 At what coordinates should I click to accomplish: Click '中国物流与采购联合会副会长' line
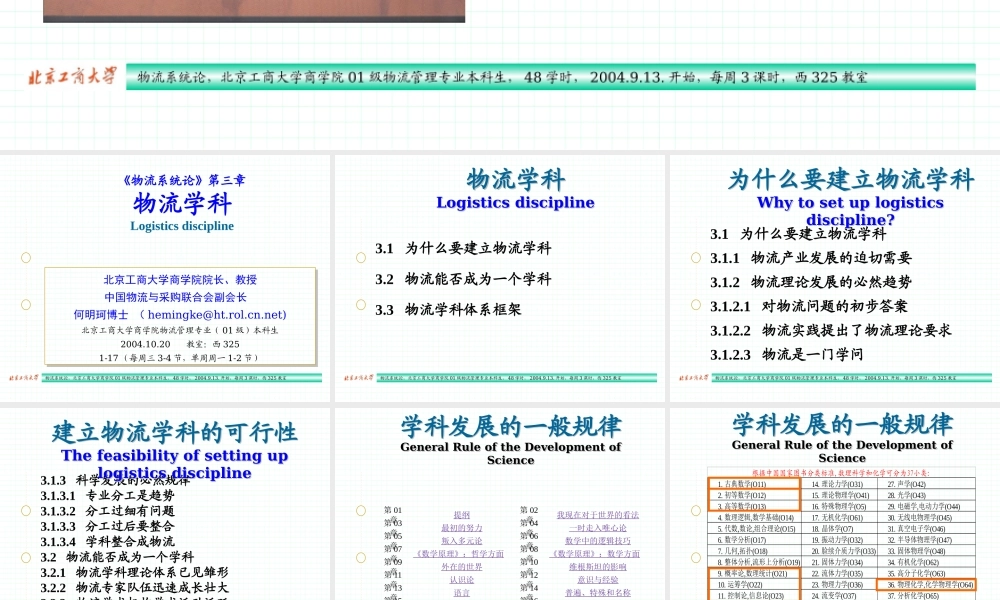click(175, 297)
